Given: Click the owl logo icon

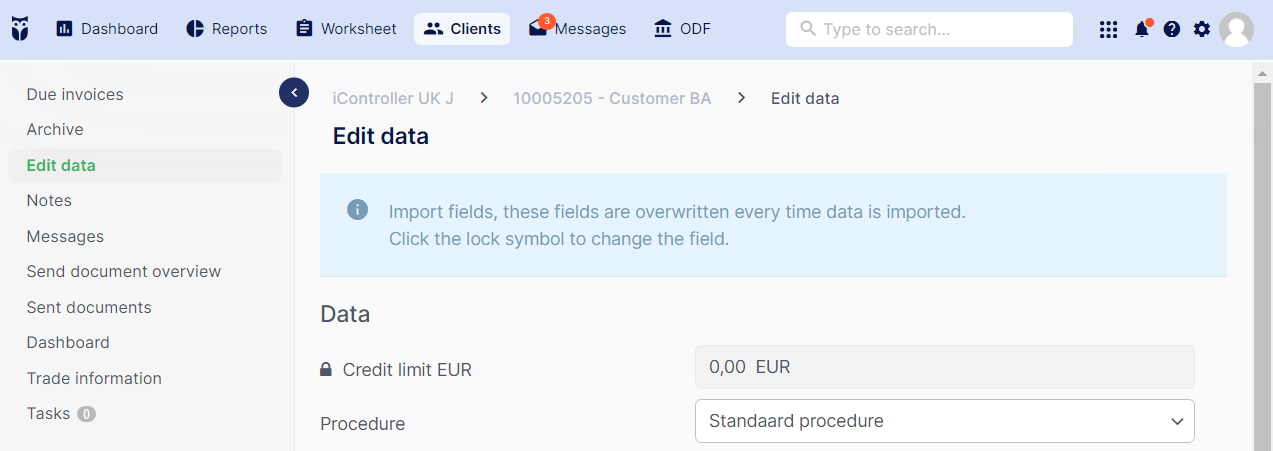Looking at the screenshot, I should tap(20, 29).
